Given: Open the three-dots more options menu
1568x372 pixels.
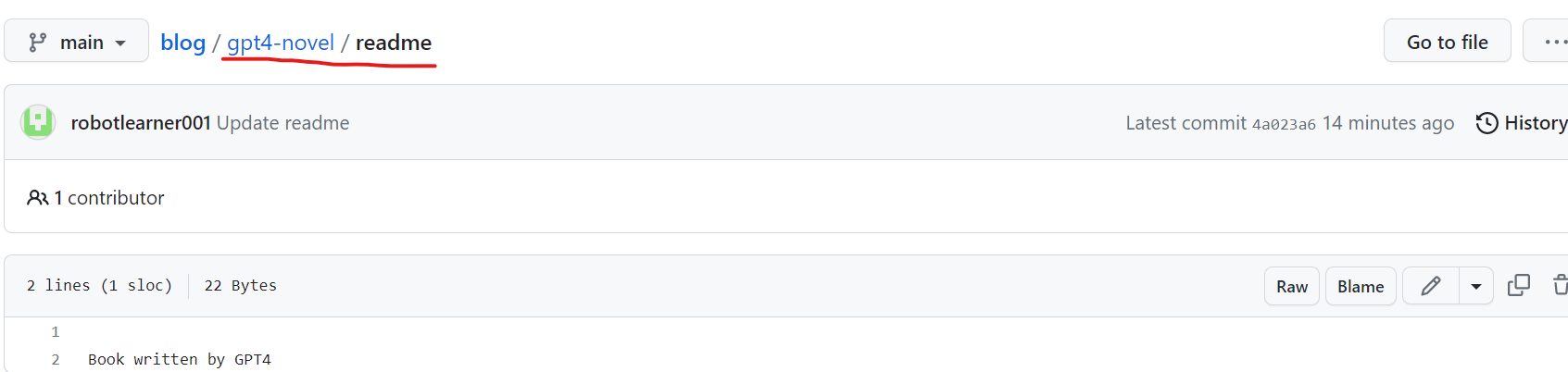Looking at the screenshot, I should (x=1551, y=42).
